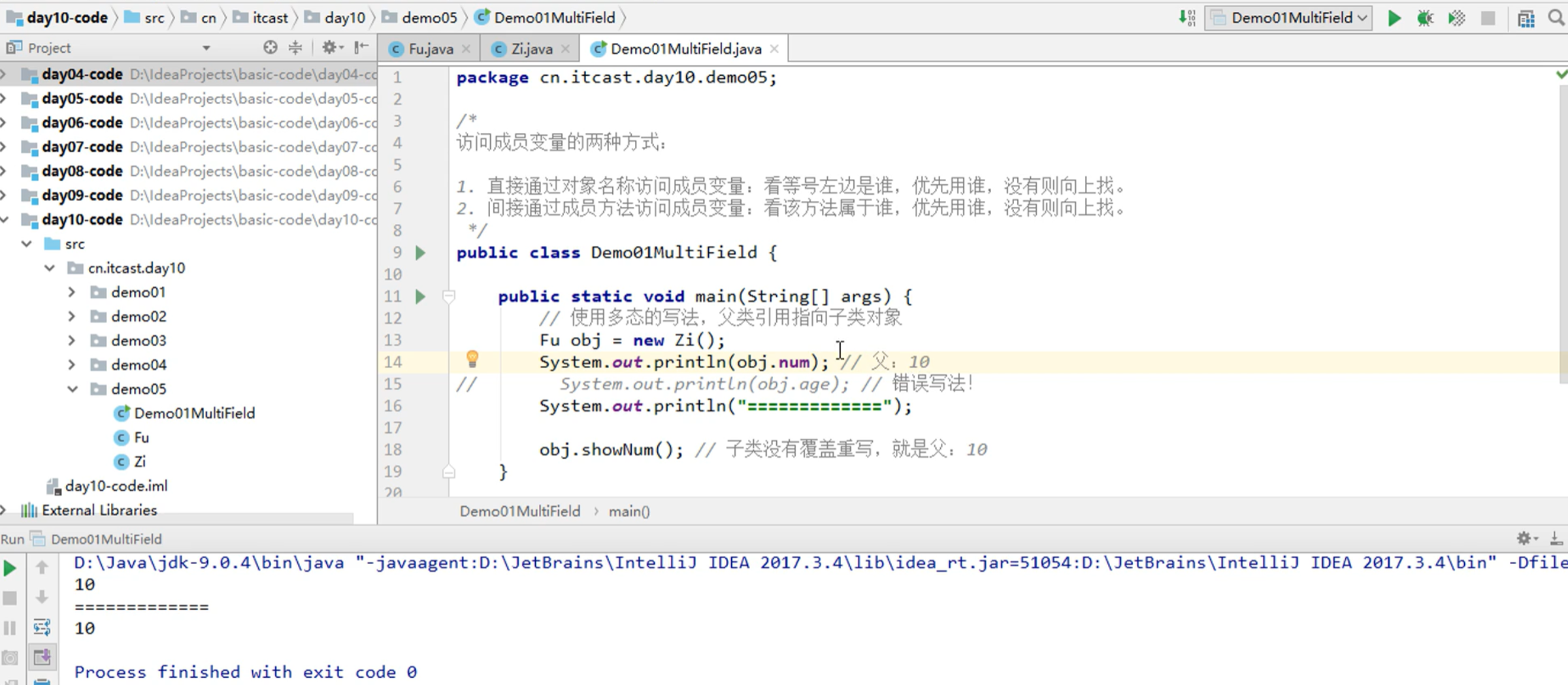The image size is (1568, 685).
Task: Click the Stop button in the top toolbar
Action: [x=1488, y=18]
